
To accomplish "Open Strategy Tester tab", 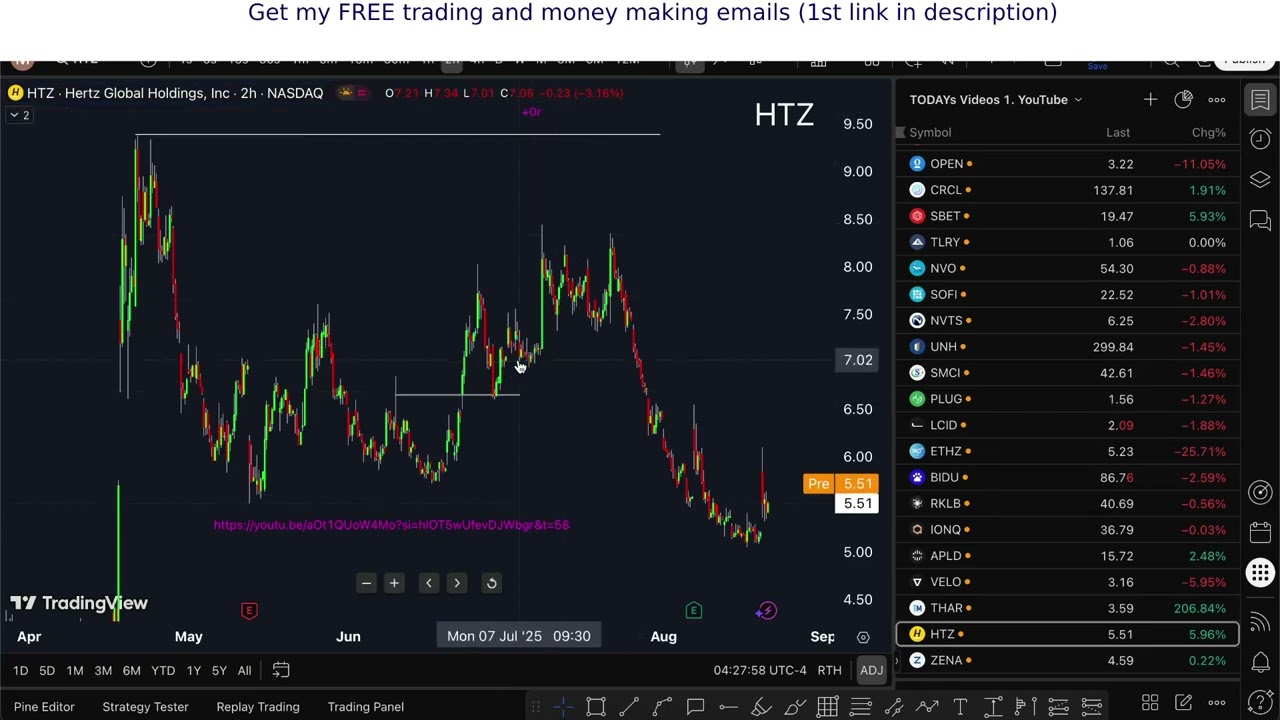I will point(145,707).
